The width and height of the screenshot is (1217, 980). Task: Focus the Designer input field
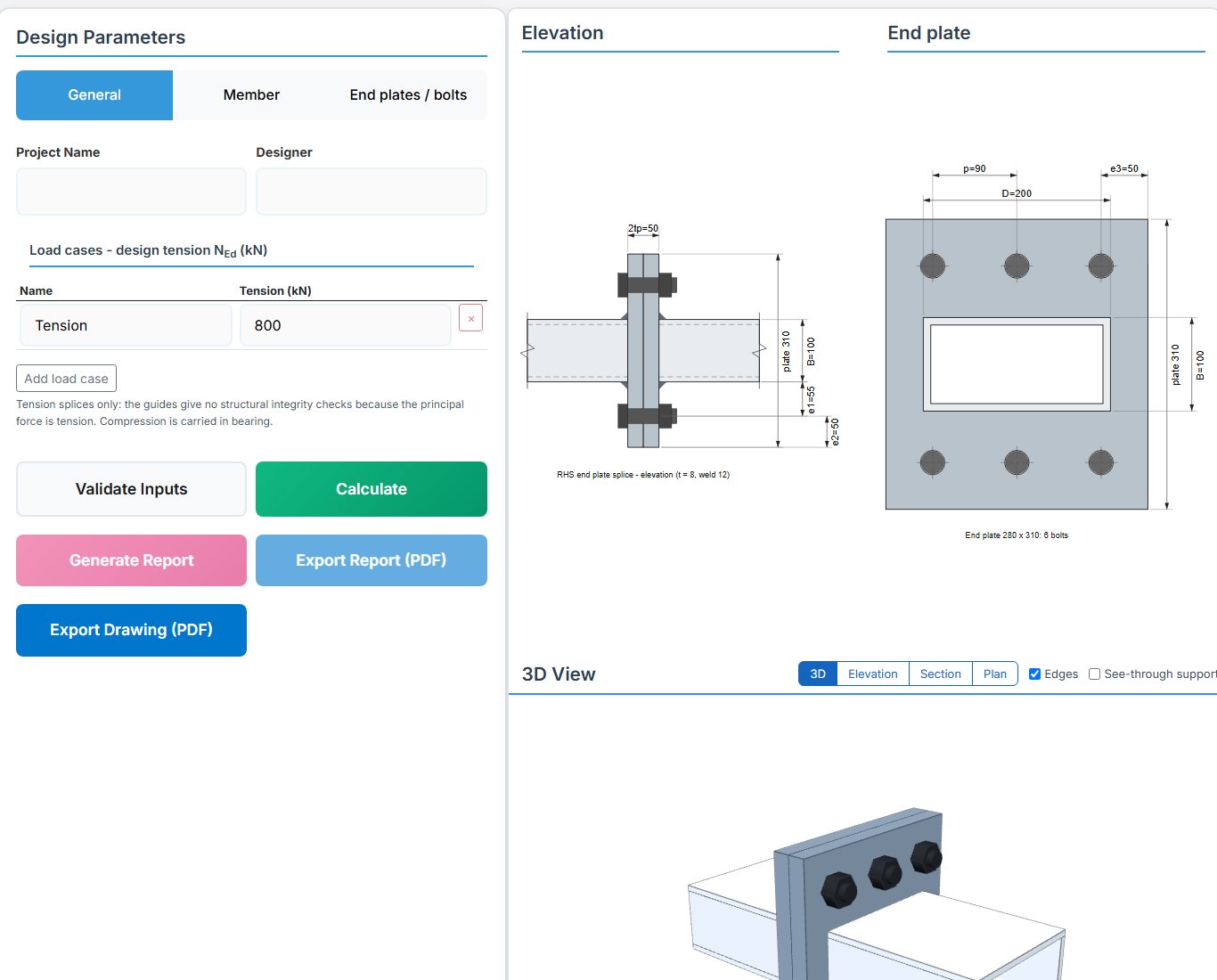[x=372, y=192]
